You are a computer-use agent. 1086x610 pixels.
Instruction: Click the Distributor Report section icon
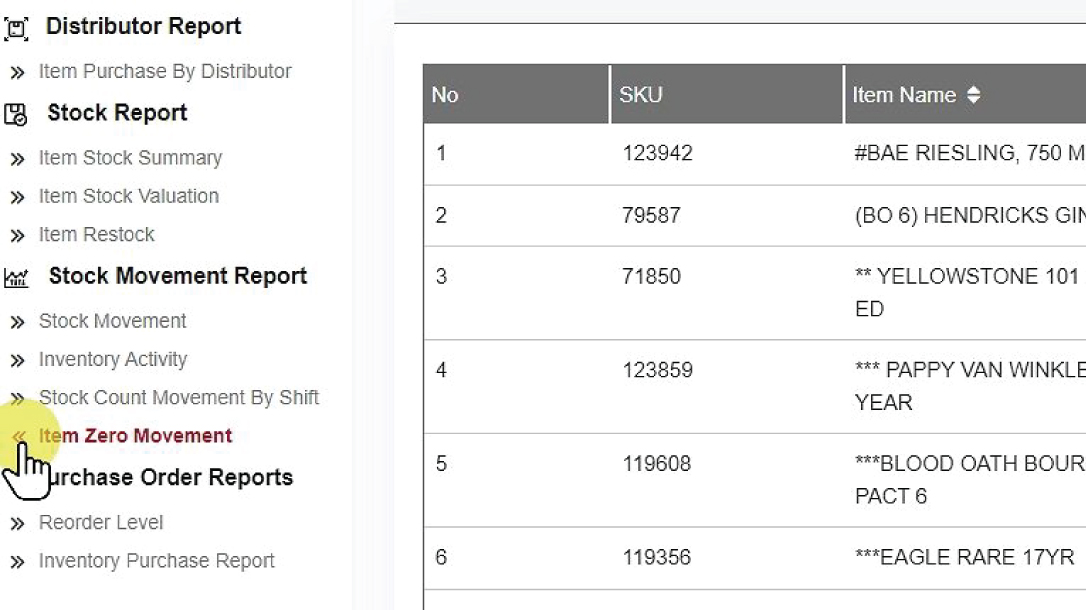16,28
